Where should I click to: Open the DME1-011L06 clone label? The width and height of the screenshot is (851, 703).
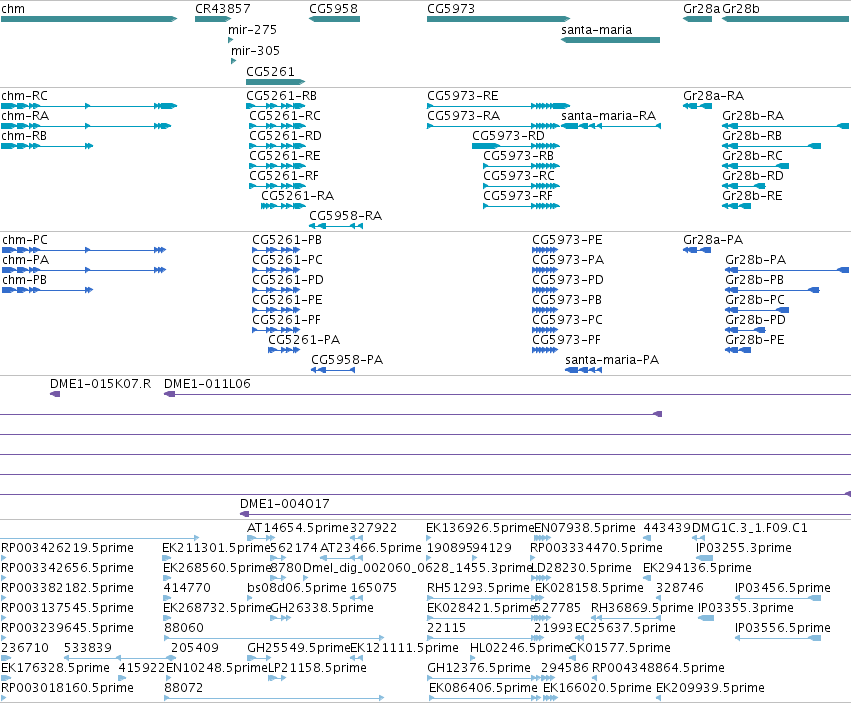207,384
